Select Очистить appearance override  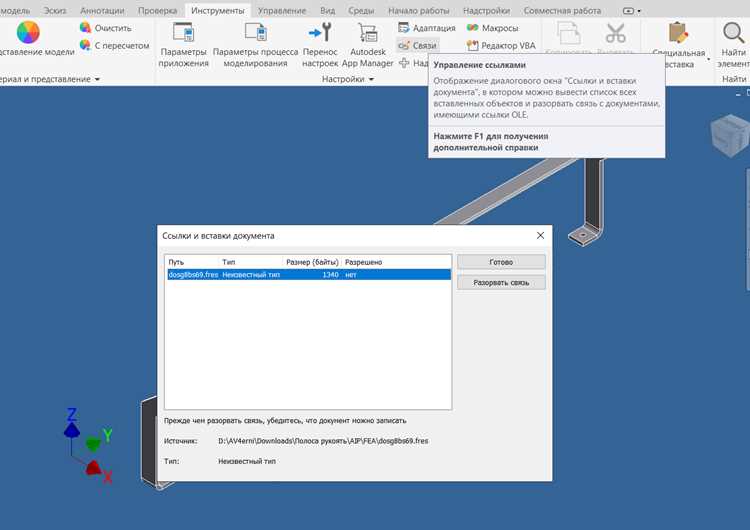click(x=106, y=28)
